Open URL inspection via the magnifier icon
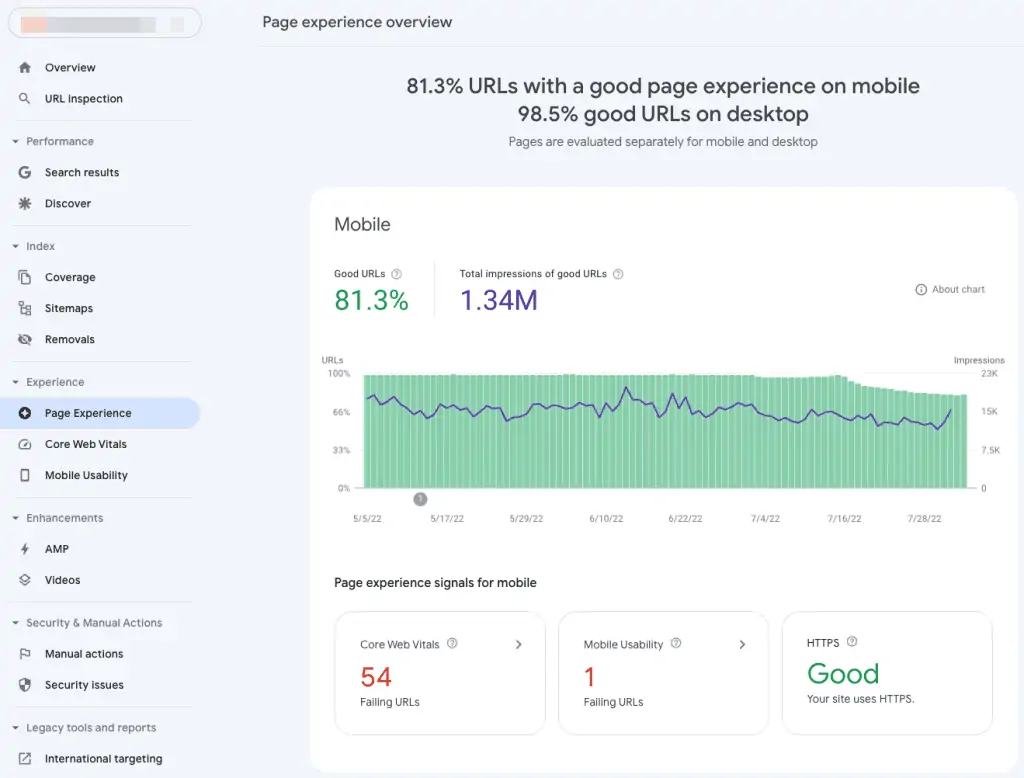Screen dimensions: 1024x778 coord(24,98)
